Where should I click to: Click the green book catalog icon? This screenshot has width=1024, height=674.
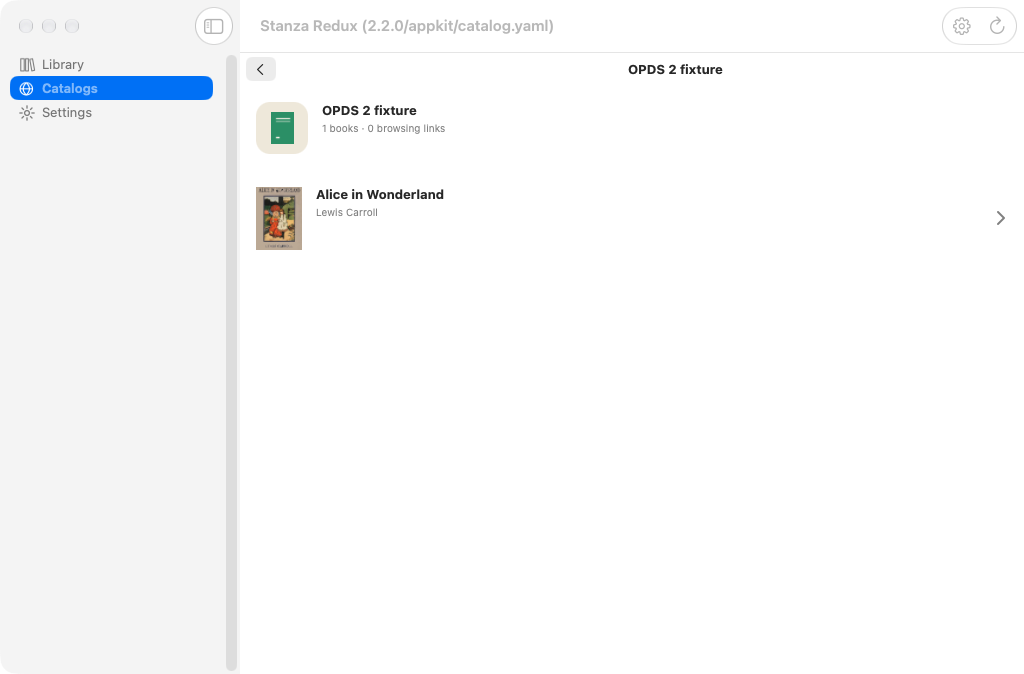(x=282, y=128)
